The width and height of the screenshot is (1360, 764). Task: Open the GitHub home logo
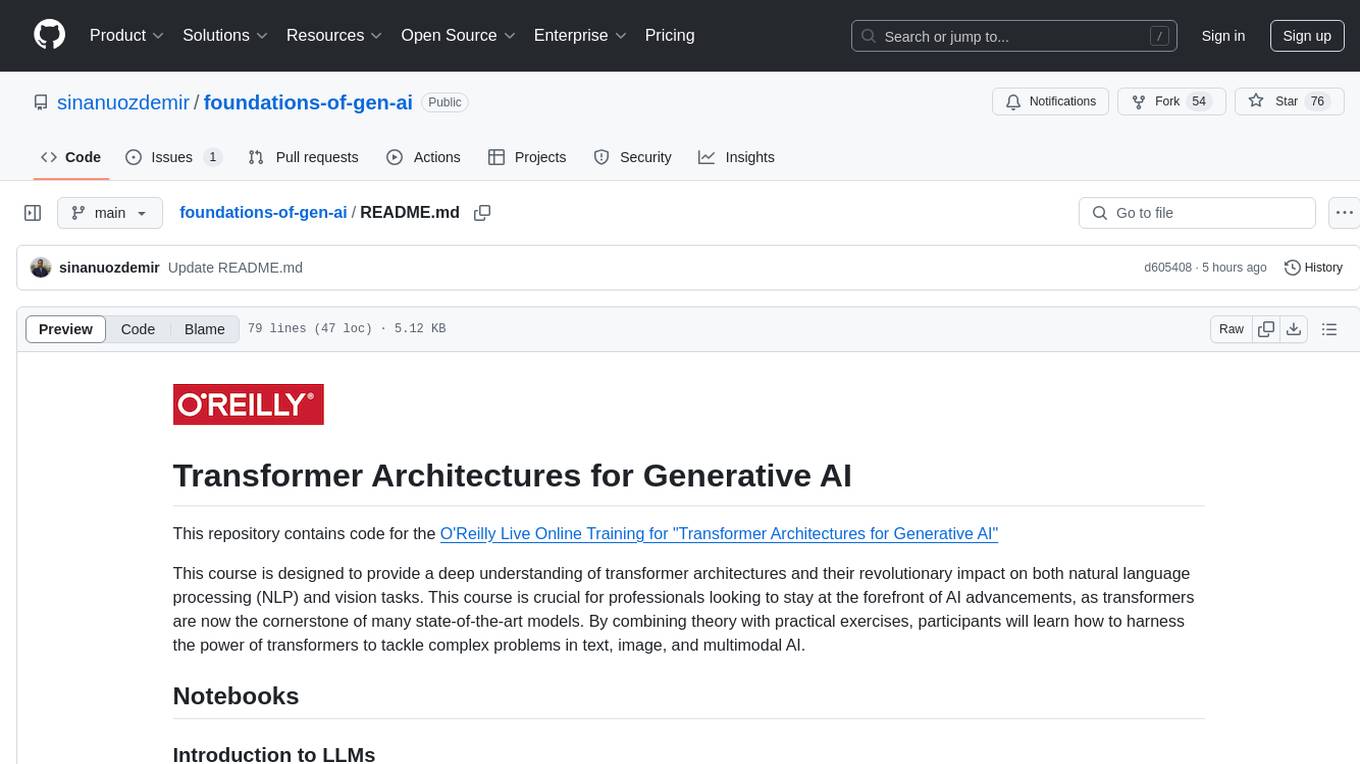50,35
